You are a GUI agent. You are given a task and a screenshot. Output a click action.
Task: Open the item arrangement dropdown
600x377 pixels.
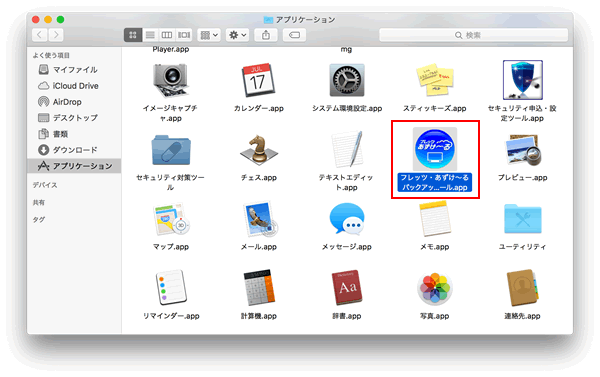[x=209, y=35]
